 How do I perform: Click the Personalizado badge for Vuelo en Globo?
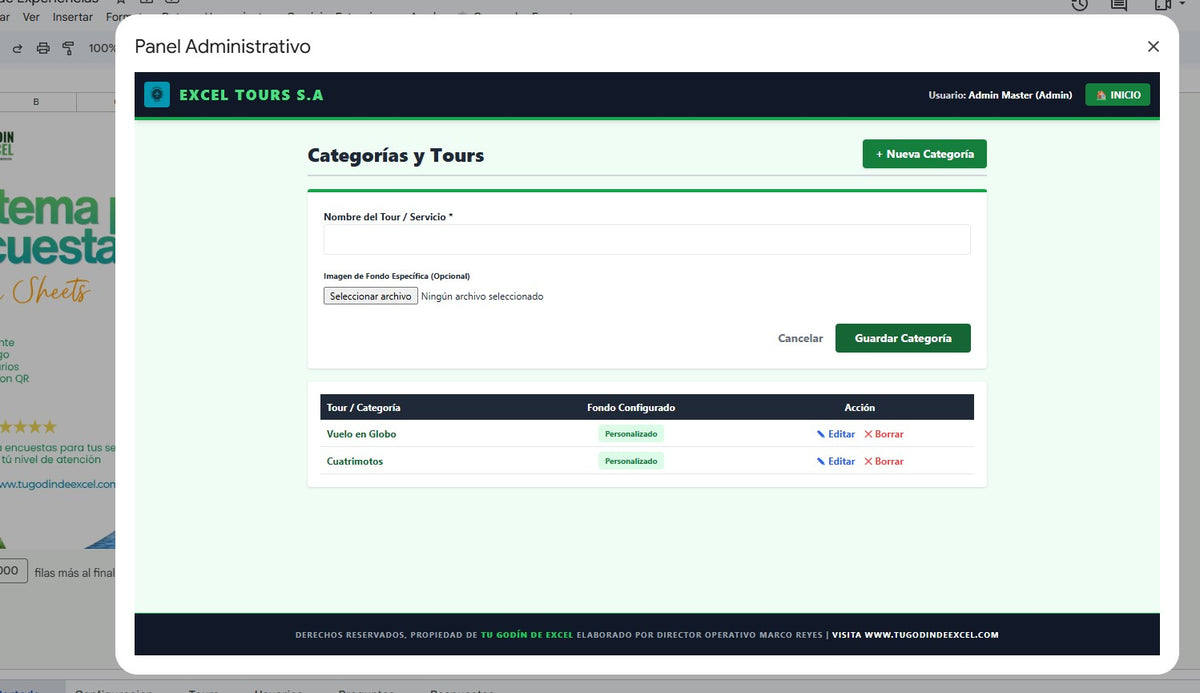pos(631,434)
